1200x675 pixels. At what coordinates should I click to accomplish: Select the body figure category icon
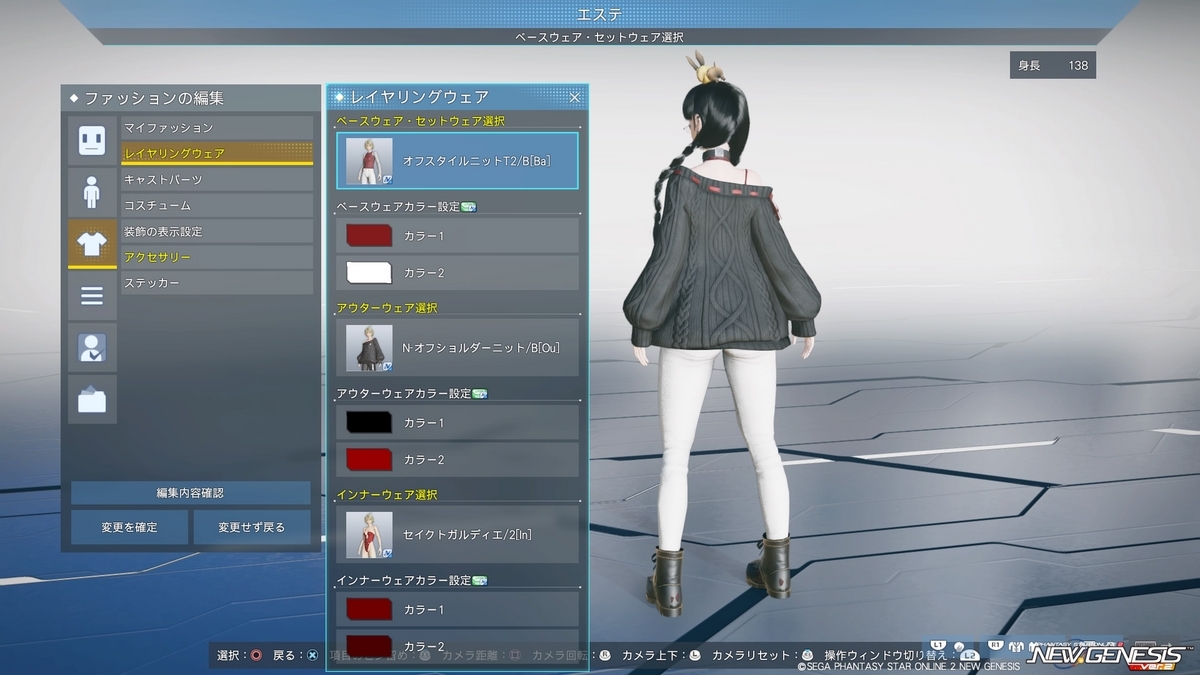(92, 192)
